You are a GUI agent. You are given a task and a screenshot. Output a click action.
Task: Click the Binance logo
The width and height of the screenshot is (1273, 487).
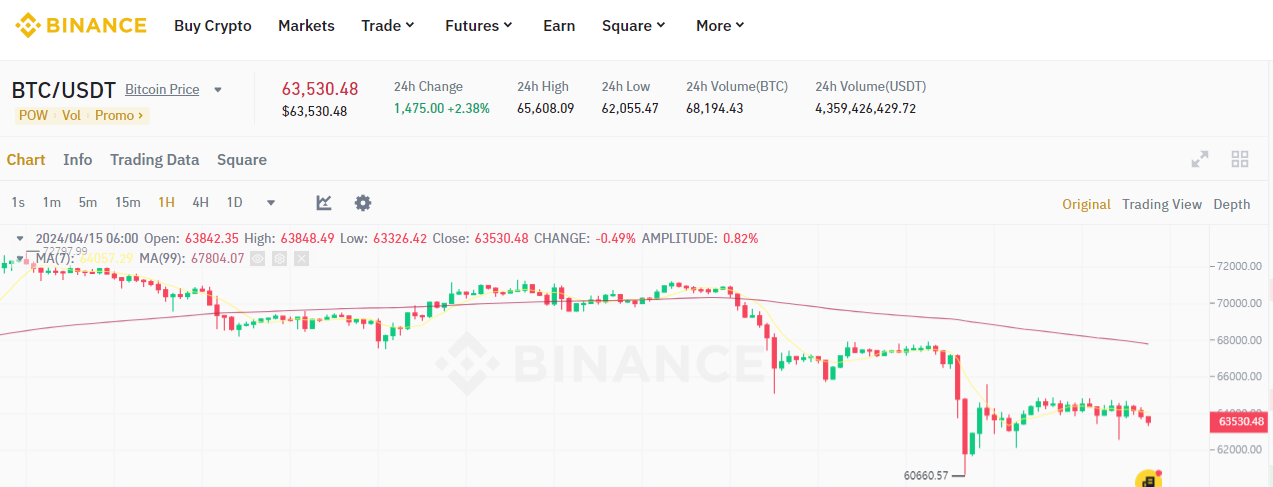[x=80, y=25]
